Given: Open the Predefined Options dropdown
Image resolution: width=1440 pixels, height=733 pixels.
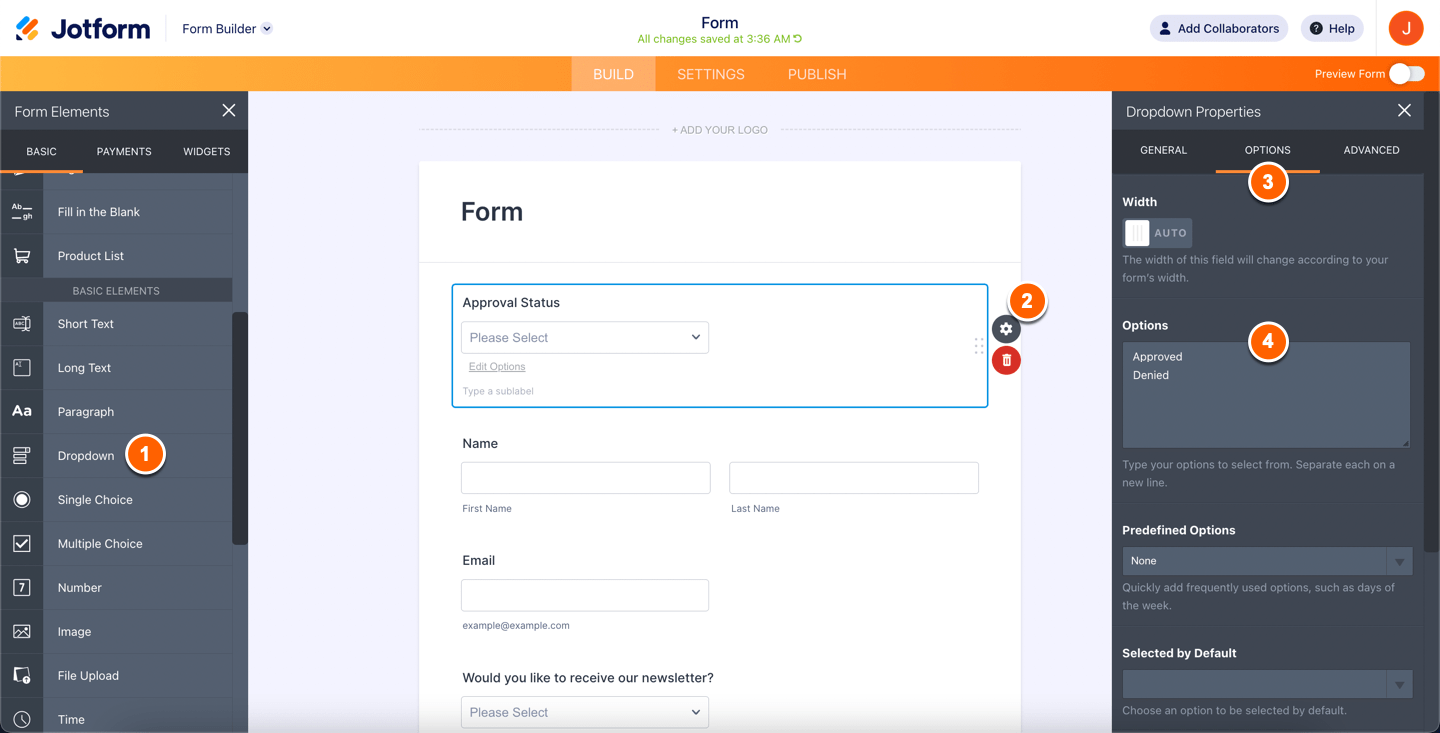Looking at the screenshot, I should (x=1266, y=561).
